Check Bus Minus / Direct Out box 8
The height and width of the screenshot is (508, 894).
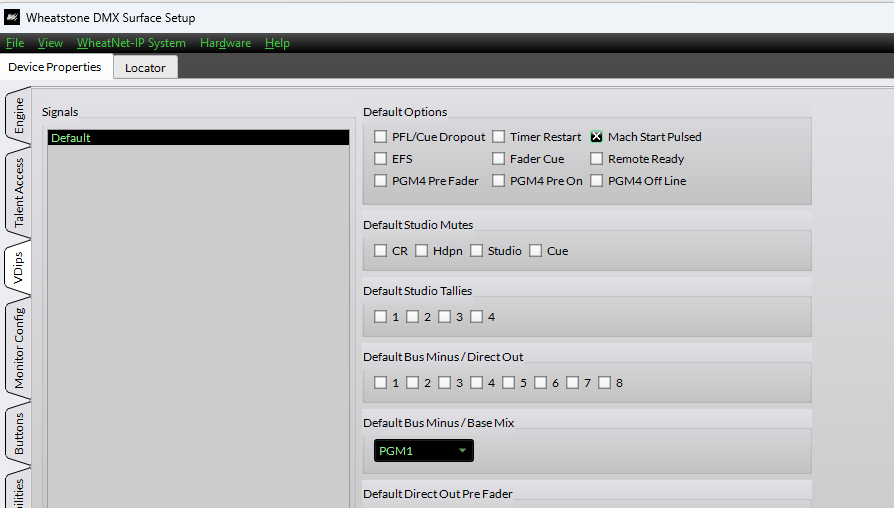point(604,383)
